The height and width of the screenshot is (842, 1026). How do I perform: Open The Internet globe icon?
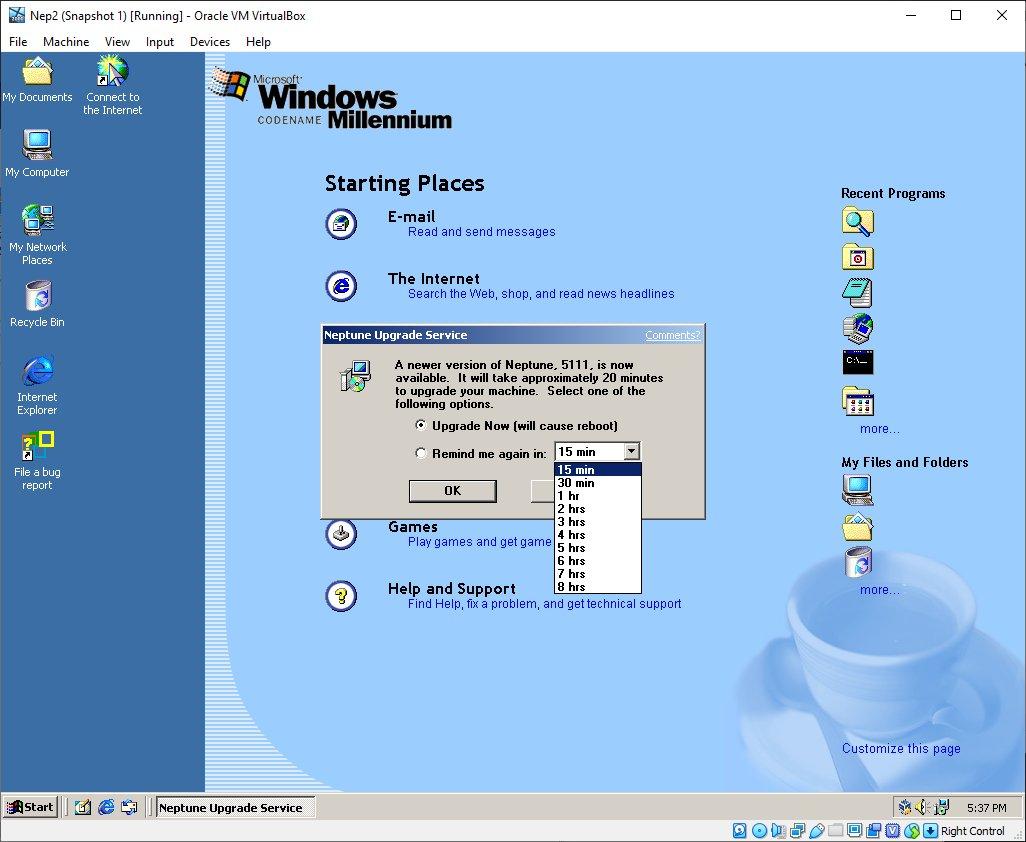[x=342, y=286]
